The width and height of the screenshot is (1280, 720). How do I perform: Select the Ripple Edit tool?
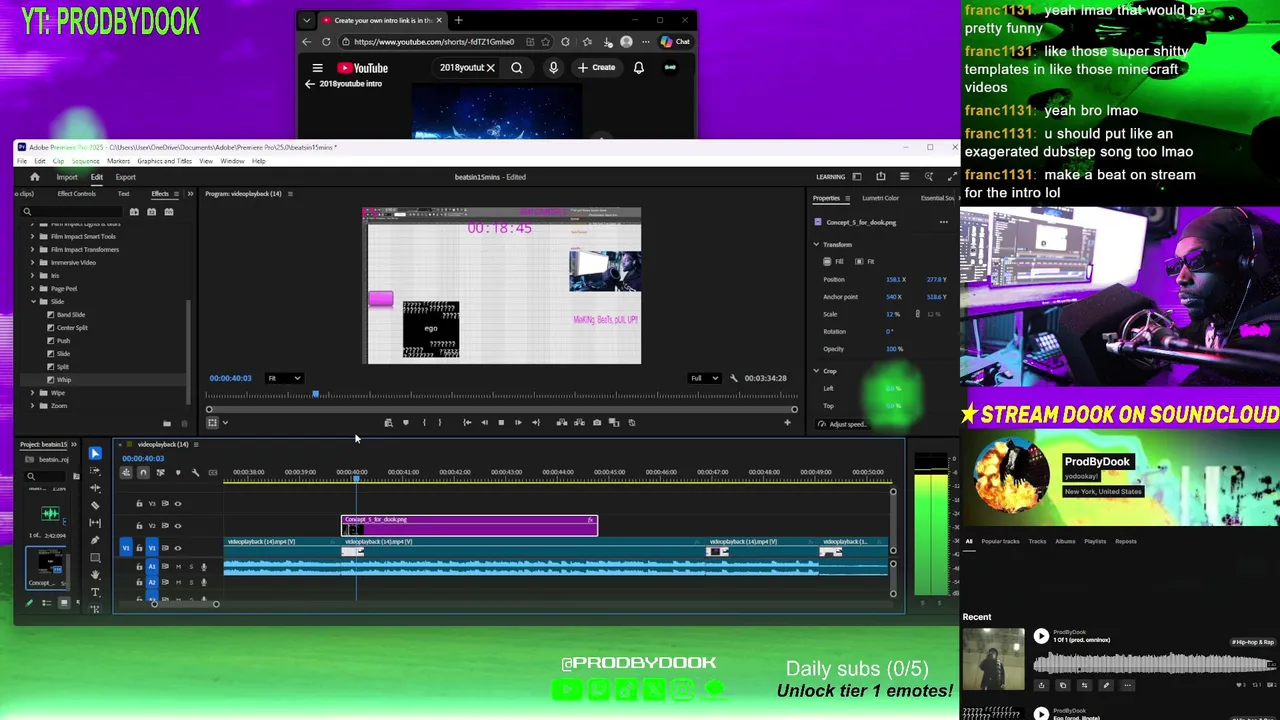tap(95, 488)
